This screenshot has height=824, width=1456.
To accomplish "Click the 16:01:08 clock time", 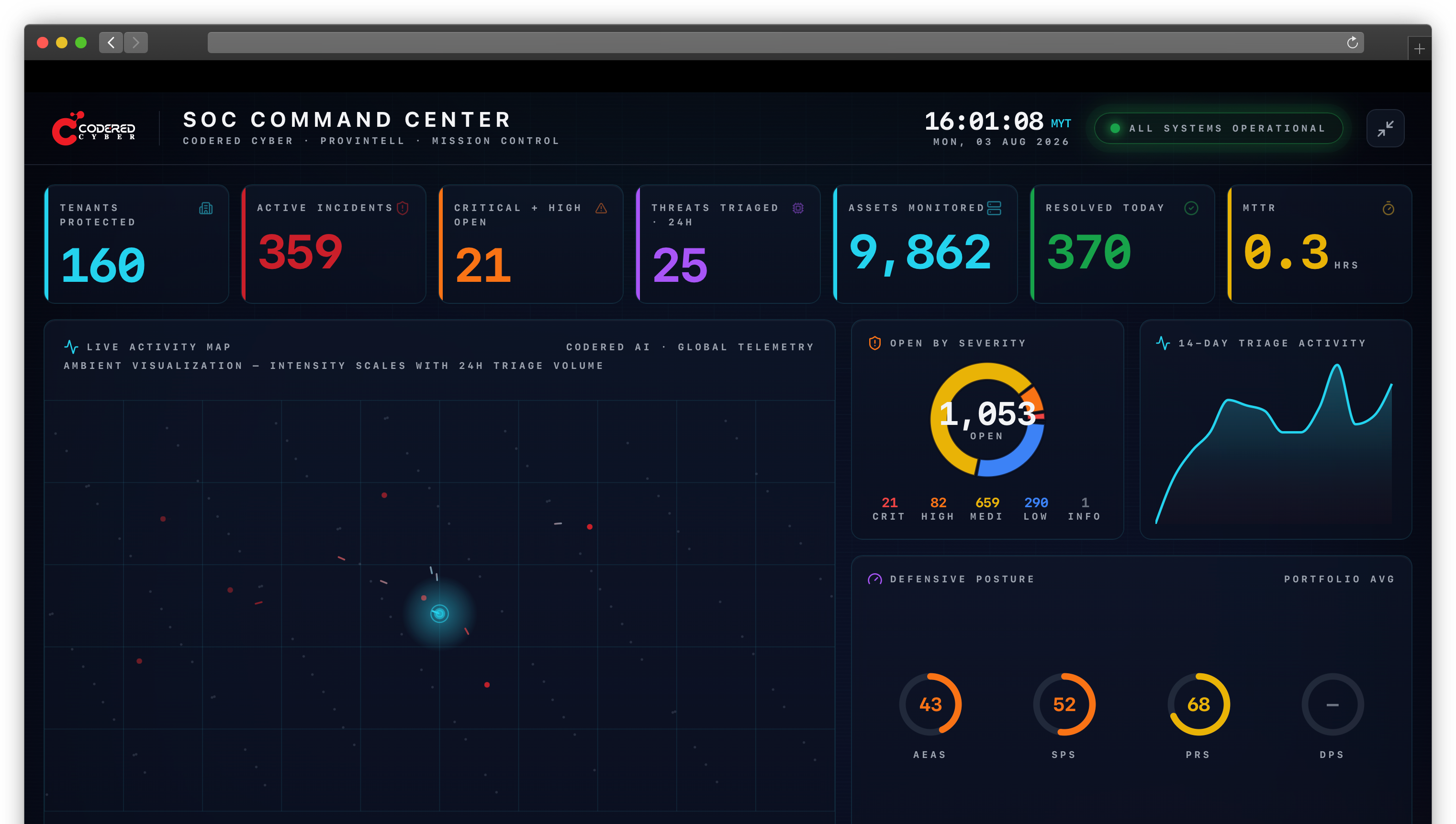I will [x=984, y=122].
